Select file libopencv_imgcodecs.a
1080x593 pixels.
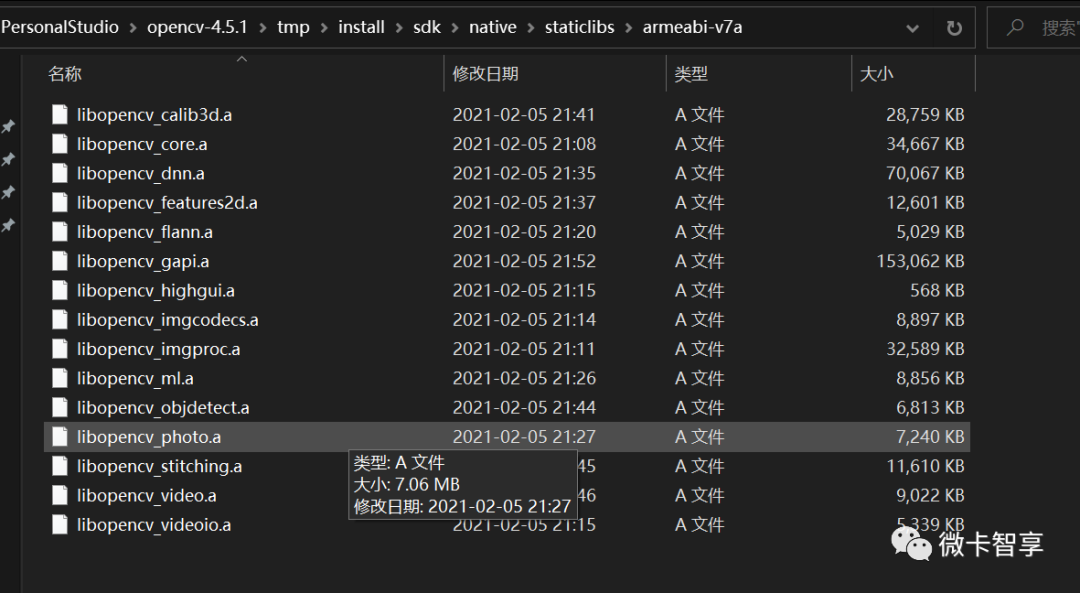[167, 320]
